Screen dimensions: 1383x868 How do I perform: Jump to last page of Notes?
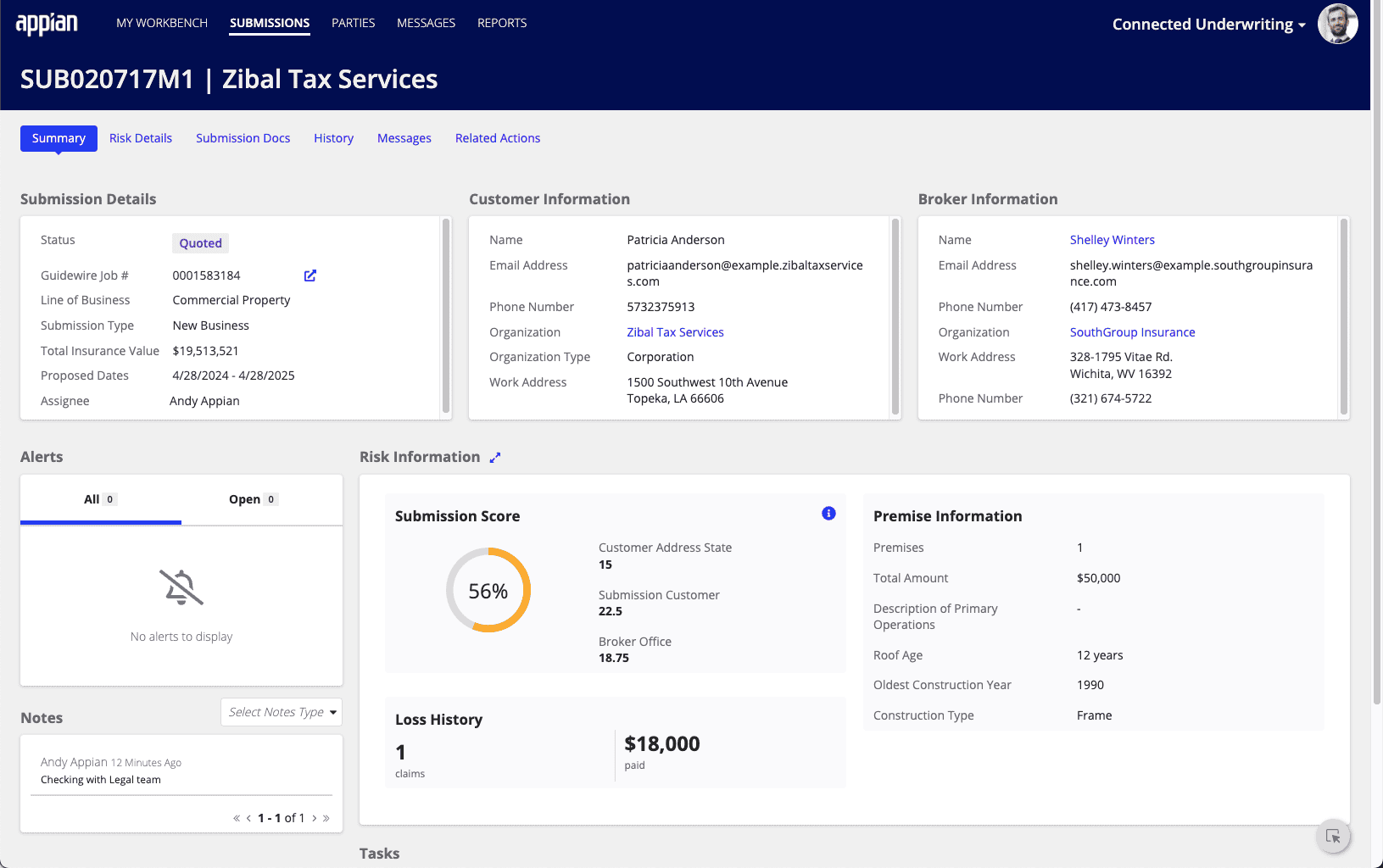(x=326, y=818)
